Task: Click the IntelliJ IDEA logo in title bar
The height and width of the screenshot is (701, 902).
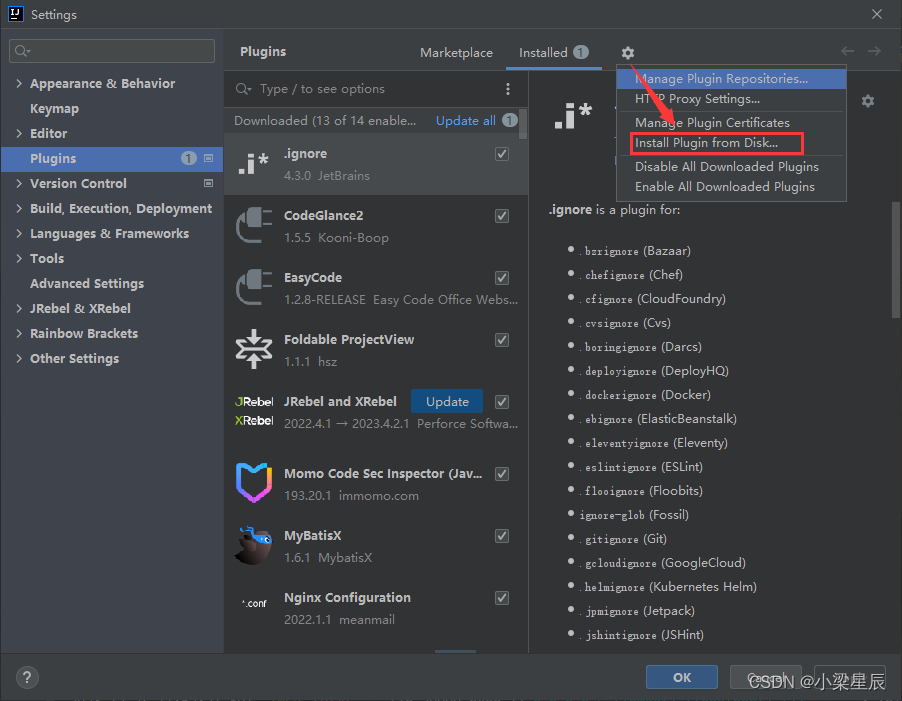Action: coord(16,14)
